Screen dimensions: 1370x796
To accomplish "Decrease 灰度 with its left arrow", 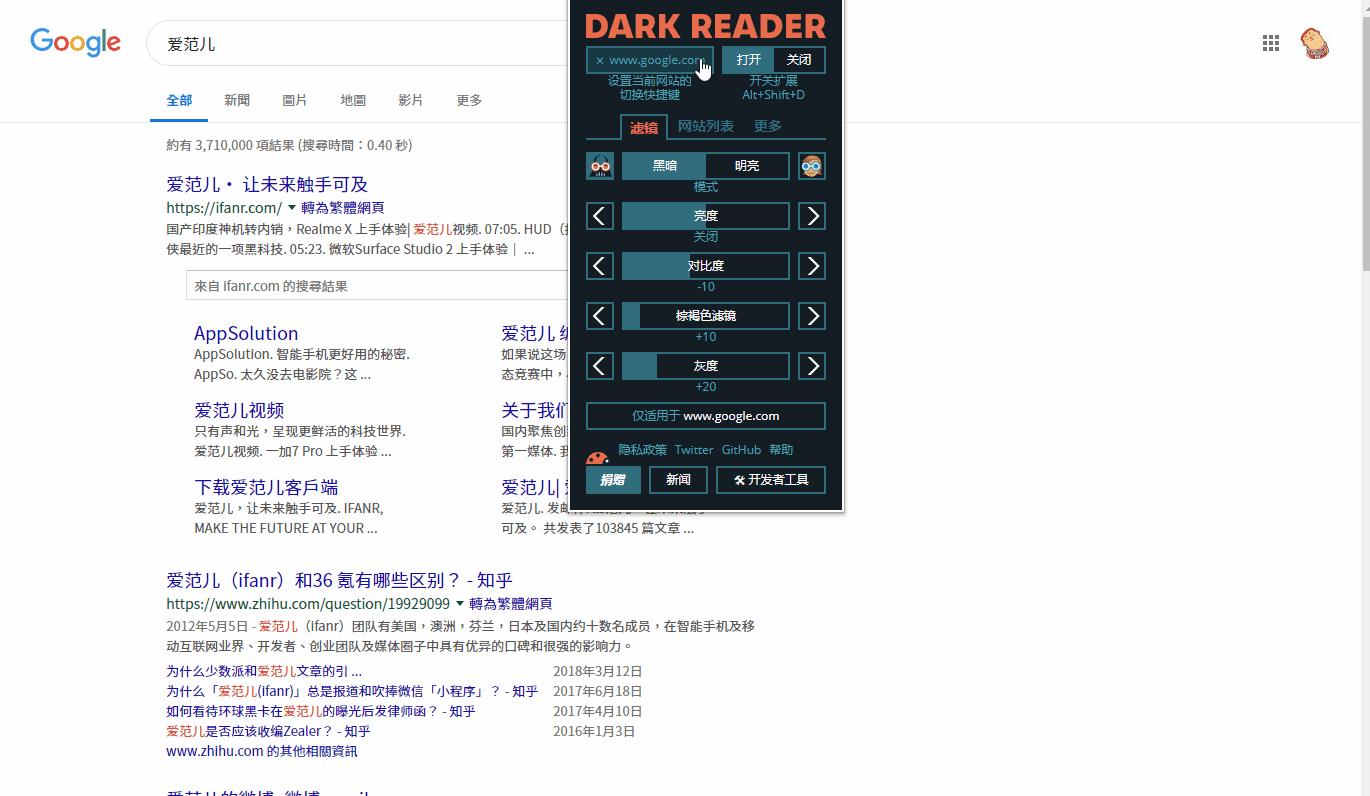I will [600, 366].
